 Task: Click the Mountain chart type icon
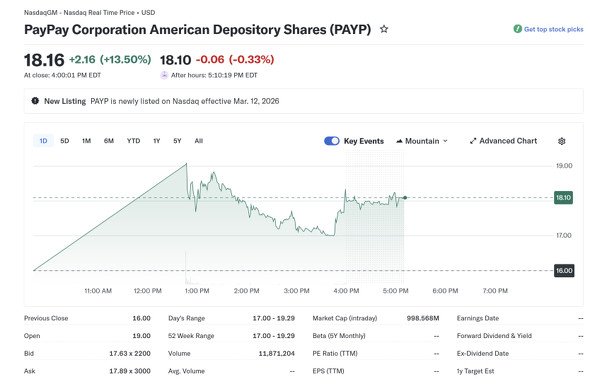point(399,141)
